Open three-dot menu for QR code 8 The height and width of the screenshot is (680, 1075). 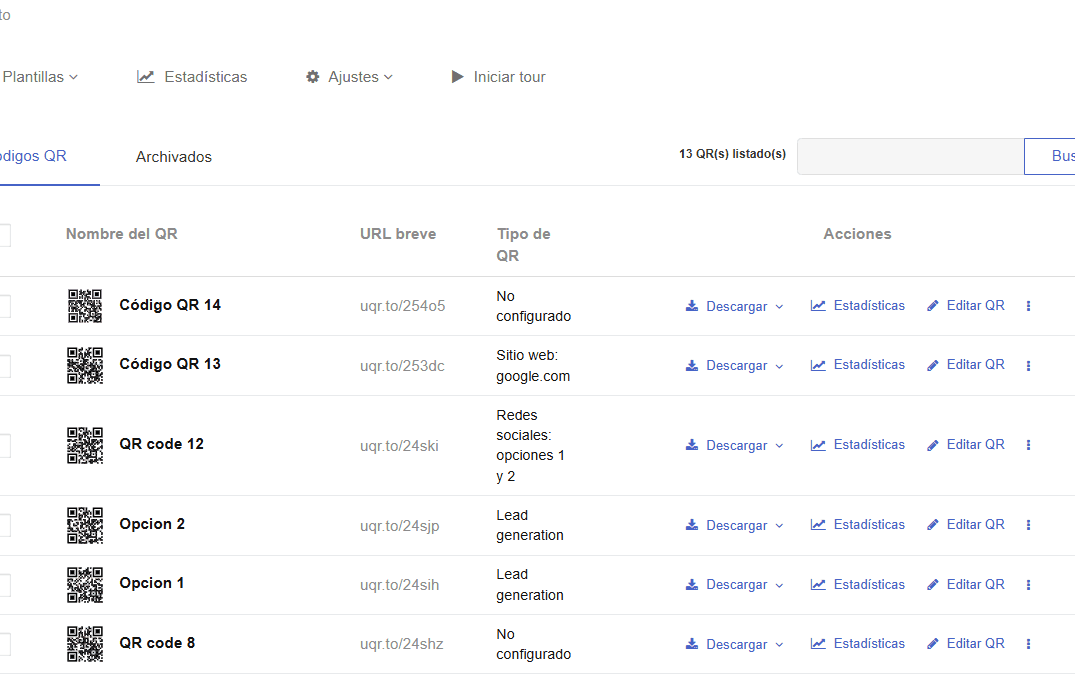click(x=1028, y=644)
